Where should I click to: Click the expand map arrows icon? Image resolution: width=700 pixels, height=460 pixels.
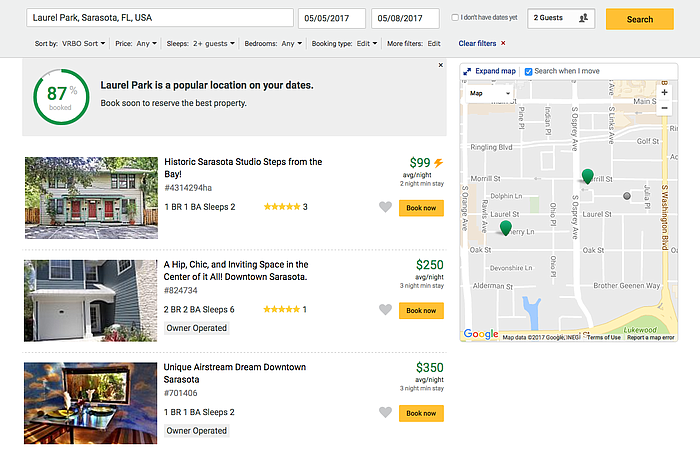(467, 71)
